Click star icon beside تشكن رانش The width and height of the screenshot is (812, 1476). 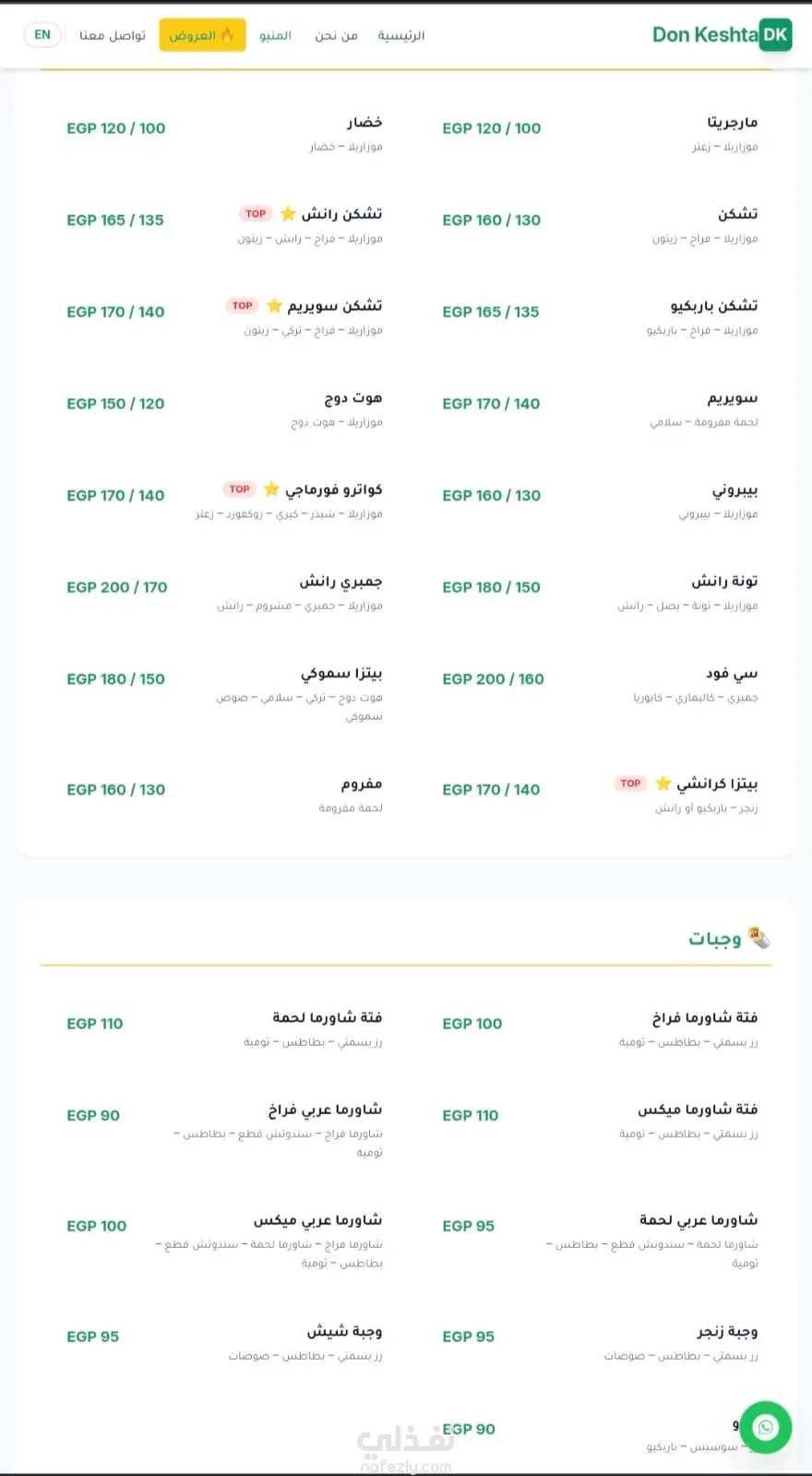click(288, 214)
